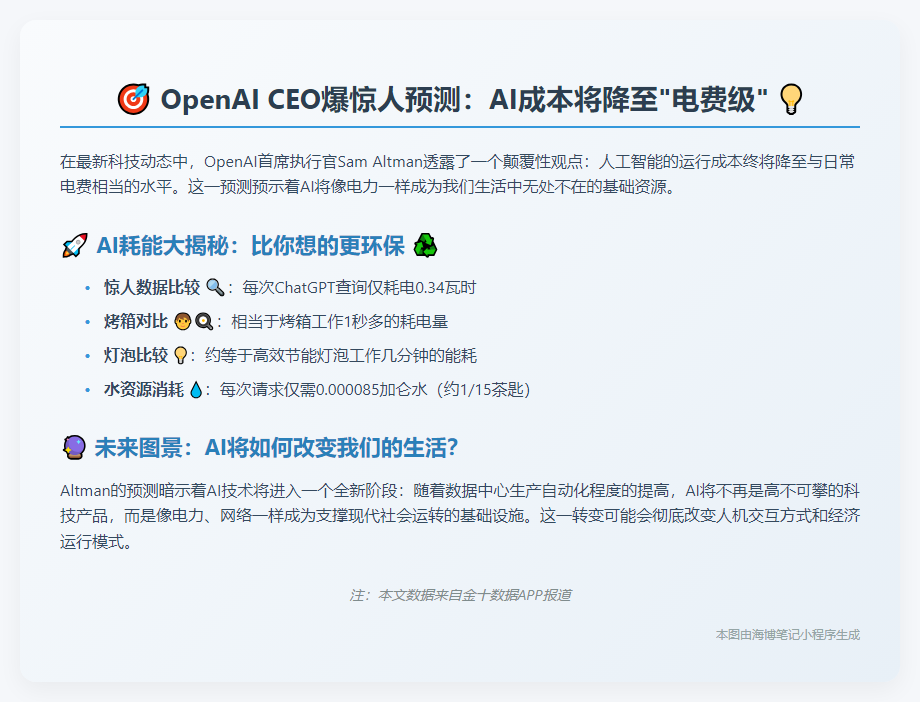Screen dimensions: 920x702
Task: Click the text 相当于烤箱工作1秒多的耗电量
Action: tap(340, 322)
